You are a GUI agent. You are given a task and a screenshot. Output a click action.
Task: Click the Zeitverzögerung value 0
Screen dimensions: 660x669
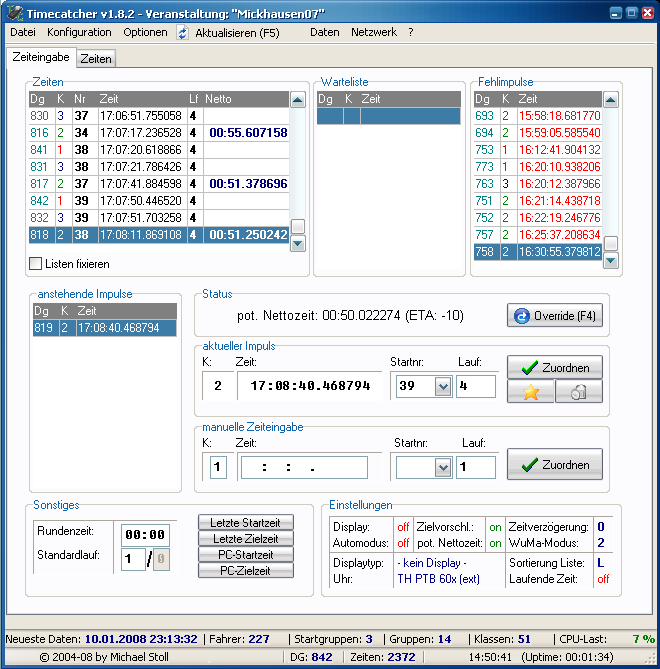tap(601, 527)
